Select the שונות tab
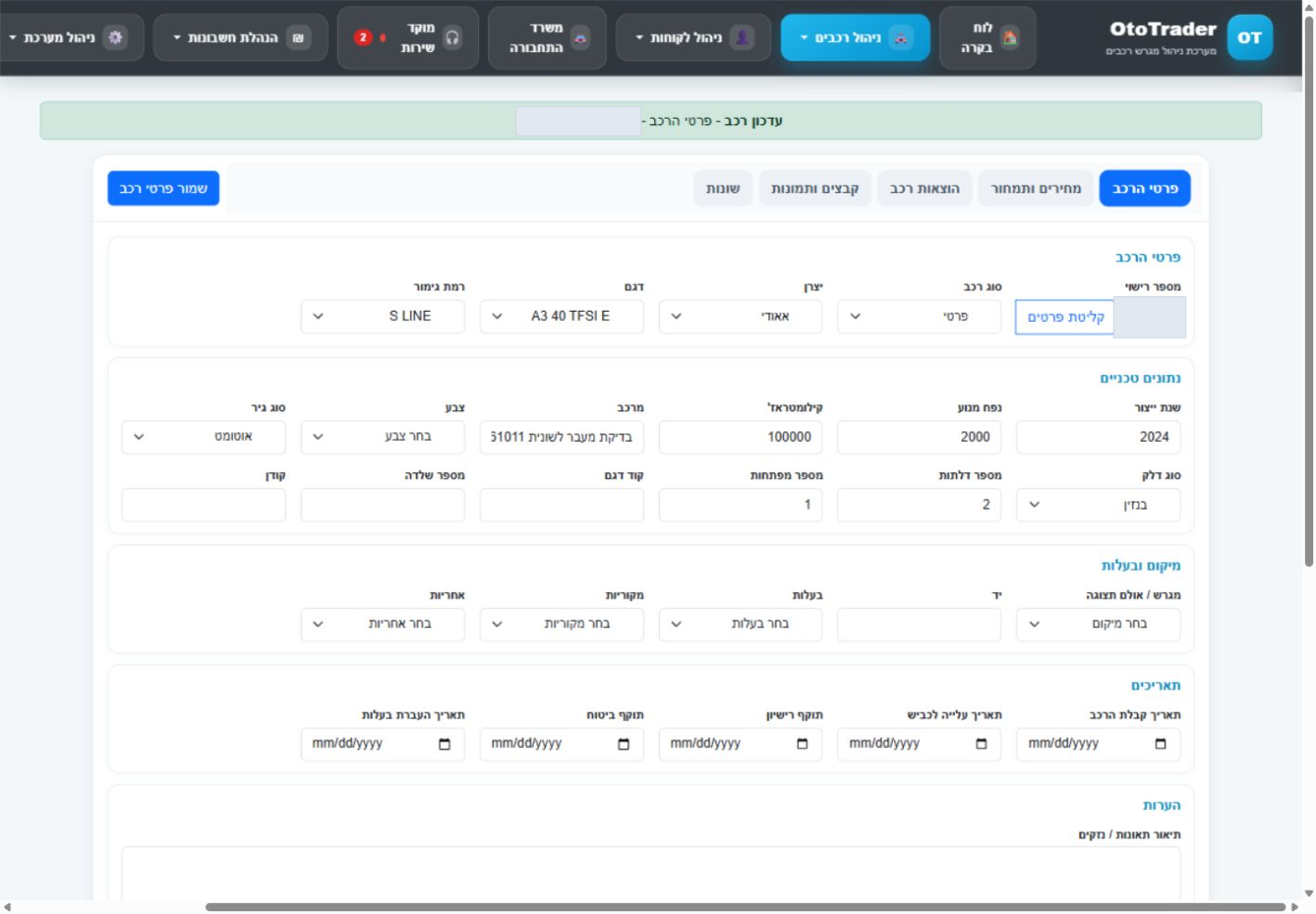 pyautogui.click(x=723, y=188)
